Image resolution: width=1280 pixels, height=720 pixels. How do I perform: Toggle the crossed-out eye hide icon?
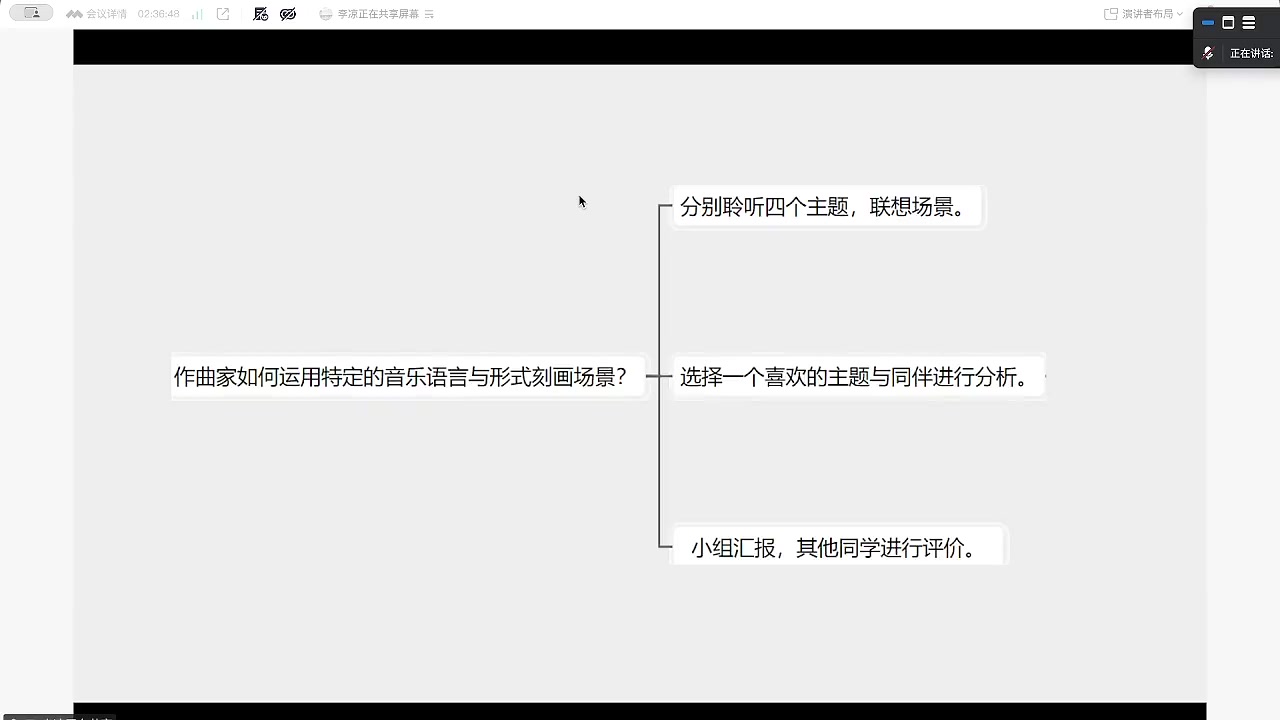[x=288, y=14]
